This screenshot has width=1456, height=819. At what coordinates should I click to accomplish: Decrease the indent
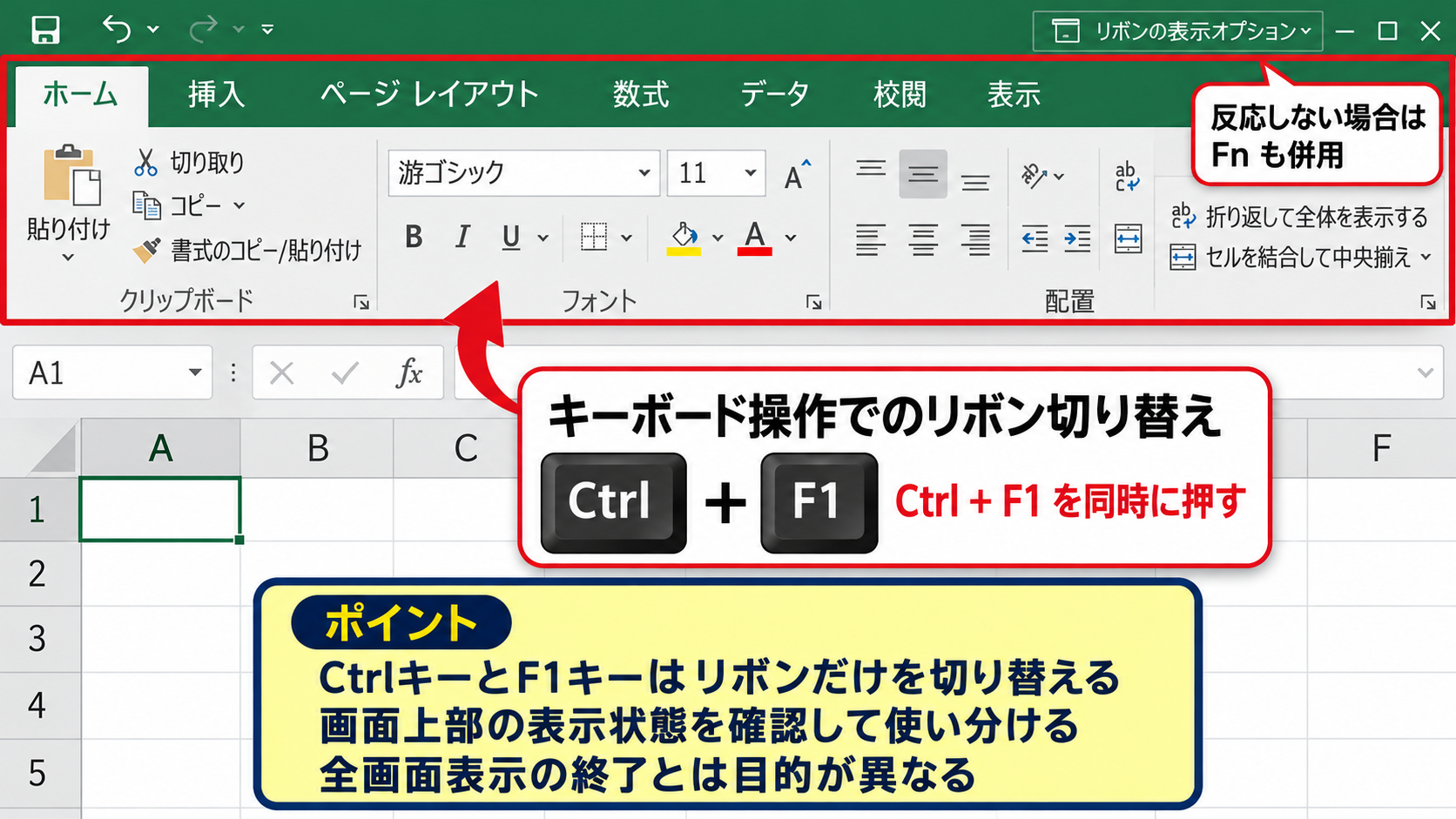pyautogui.click(x=1035, y=238)
